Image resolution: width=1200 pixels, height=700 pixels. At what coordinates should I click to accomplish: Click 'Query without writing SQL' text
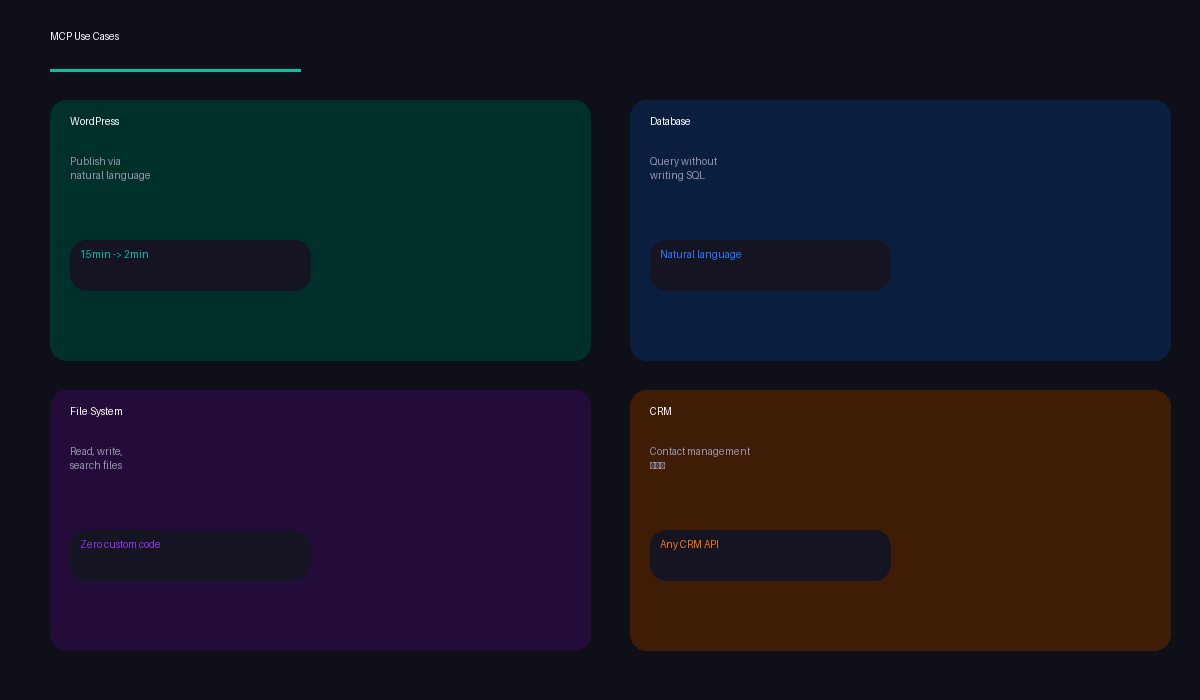[683, 168]
